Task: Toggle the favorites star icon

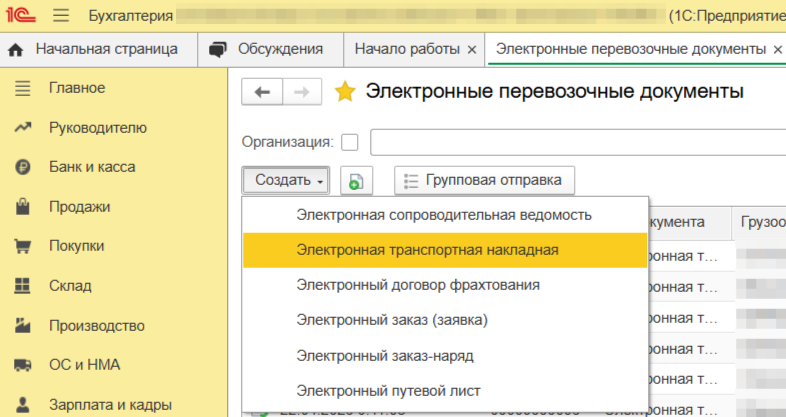Action: pyautogui.click(x=345, y=92)
